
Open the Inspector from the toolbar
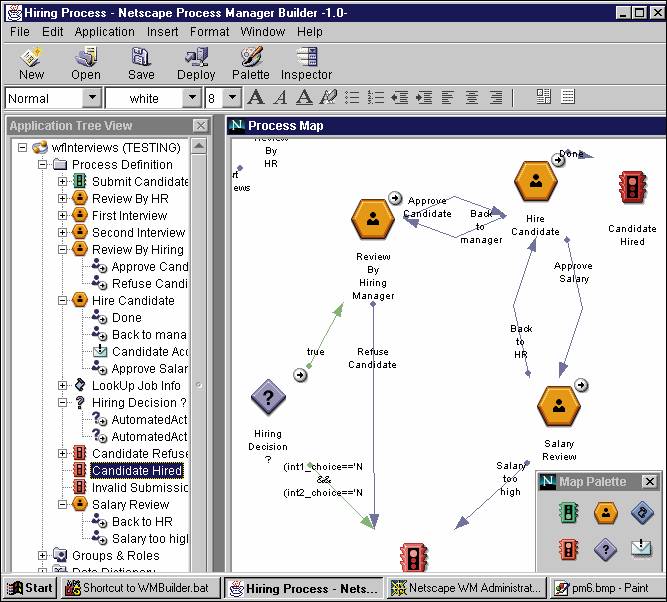[x=306, y=62]
